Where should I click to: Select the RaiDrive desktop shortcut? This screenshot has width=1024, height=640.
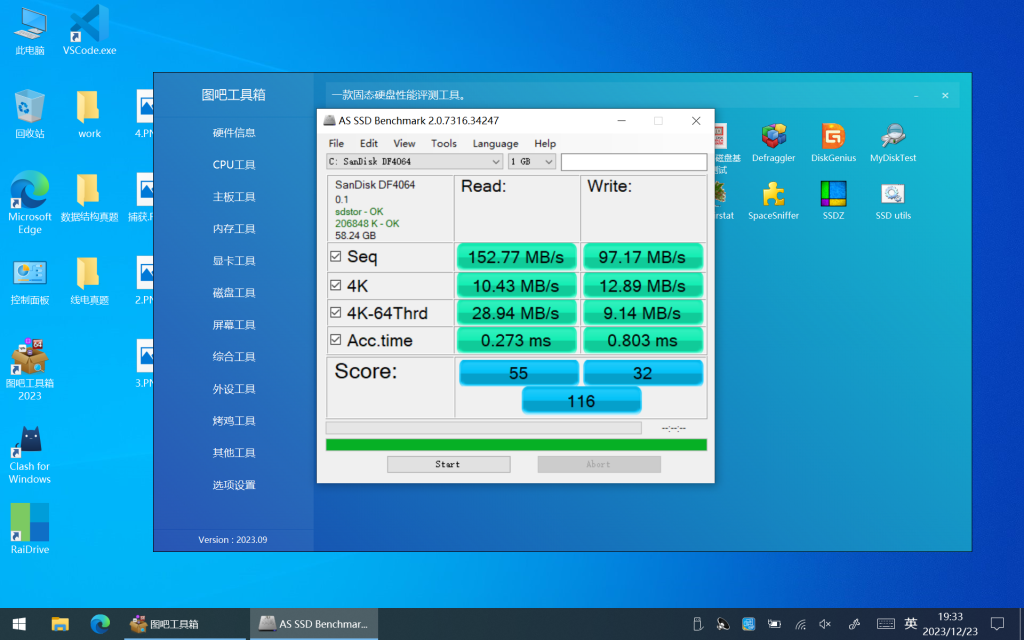click(30, 529)
